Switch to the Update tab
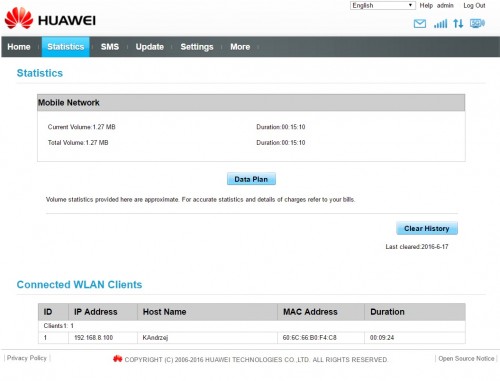This screenshot has width=500, height=381. click(x=150, y=47)
